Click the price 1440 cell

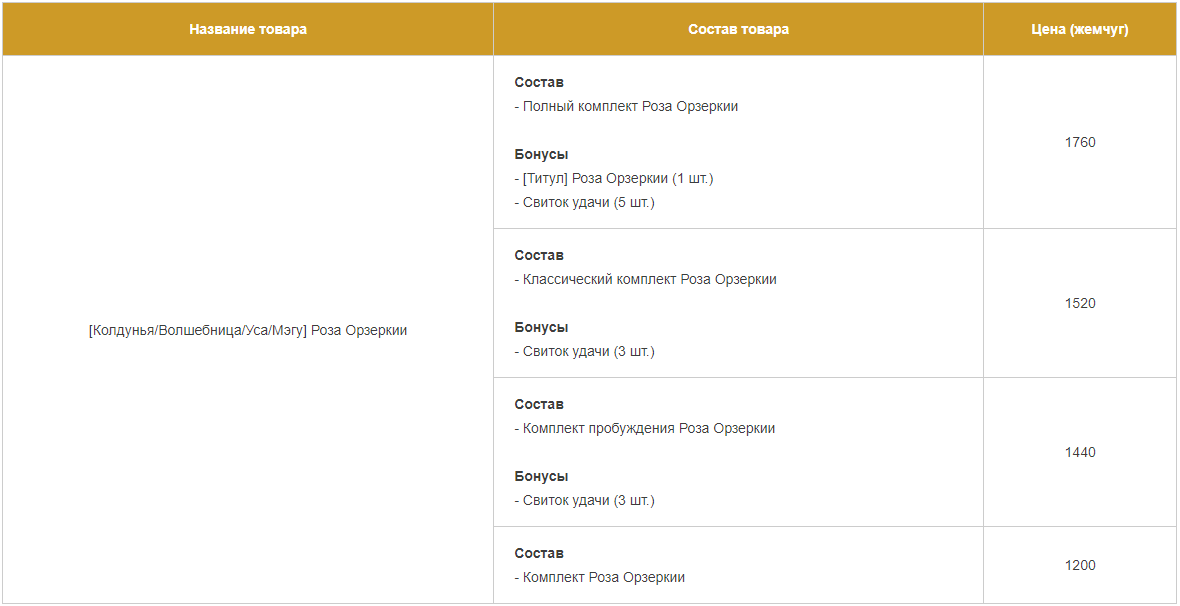(x=1080, y=452)
